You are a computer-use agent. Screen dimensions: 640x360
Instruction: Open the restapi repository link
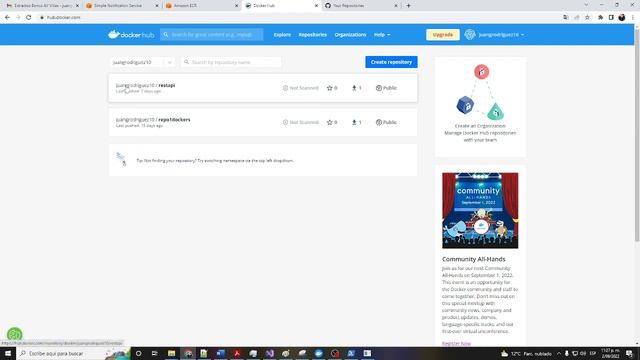point(145,85)
